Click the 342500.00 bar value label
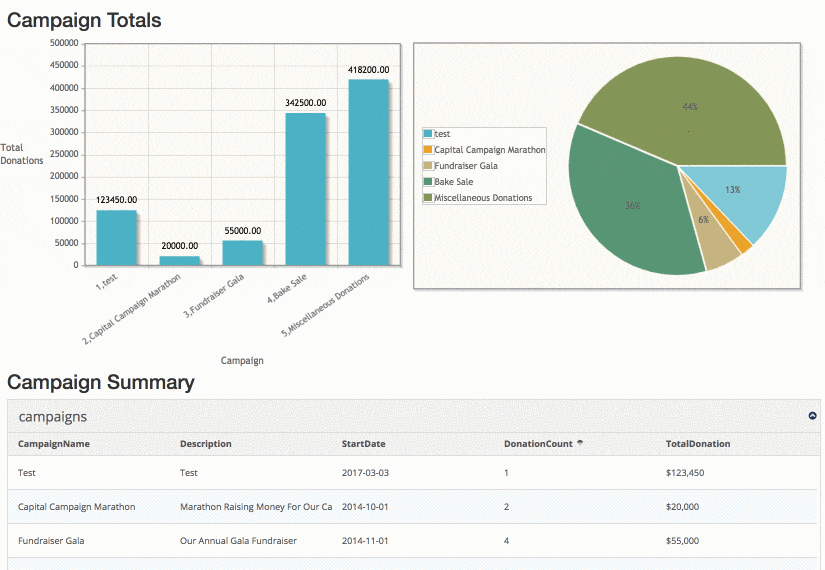825x570 pixels. coord(306,103)
